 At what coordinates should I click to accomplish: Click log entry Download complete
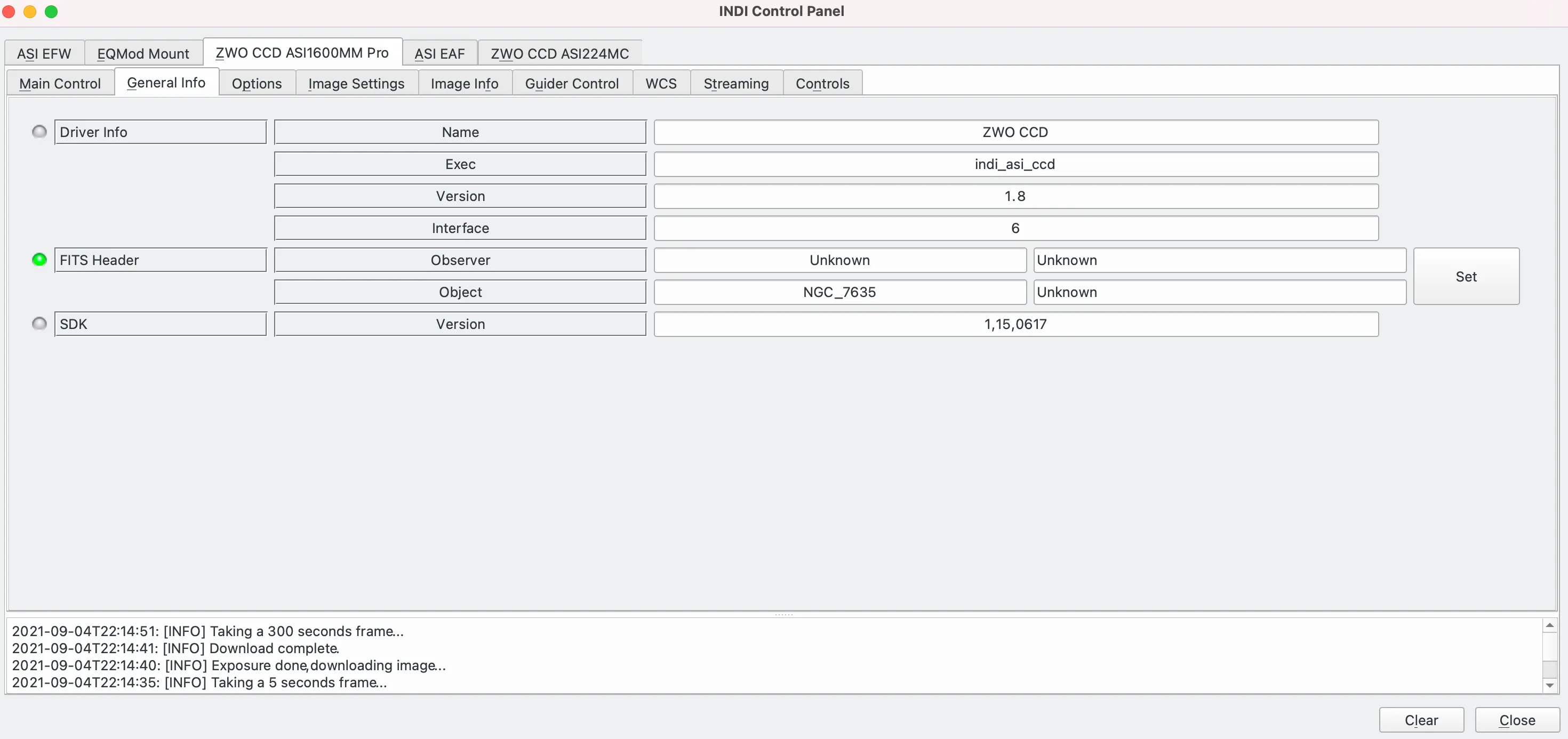[175, 648]
